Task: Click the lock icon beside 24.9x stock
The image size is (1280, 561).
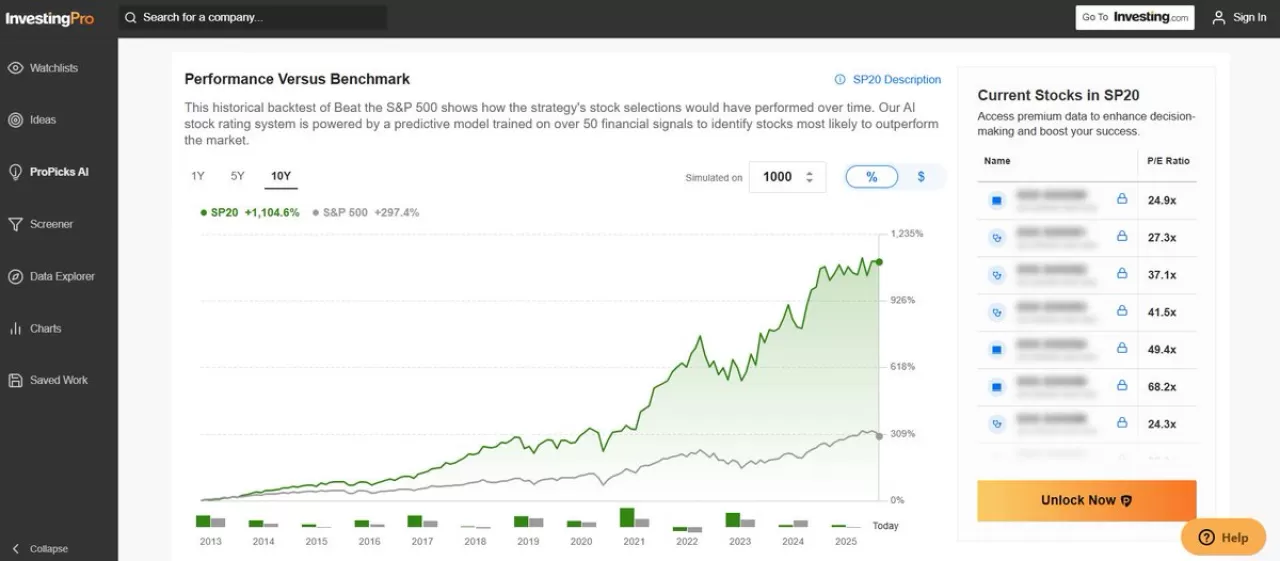Action: (x=1122, y=200)
